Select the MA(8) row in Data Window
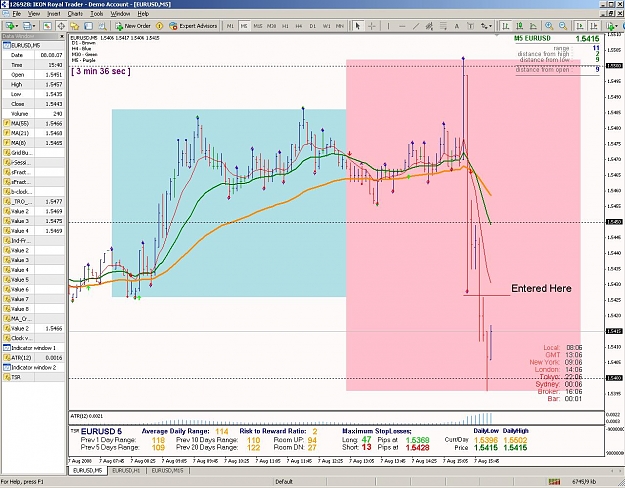Screen dimensions: 625x488 (x=33, y=143)
